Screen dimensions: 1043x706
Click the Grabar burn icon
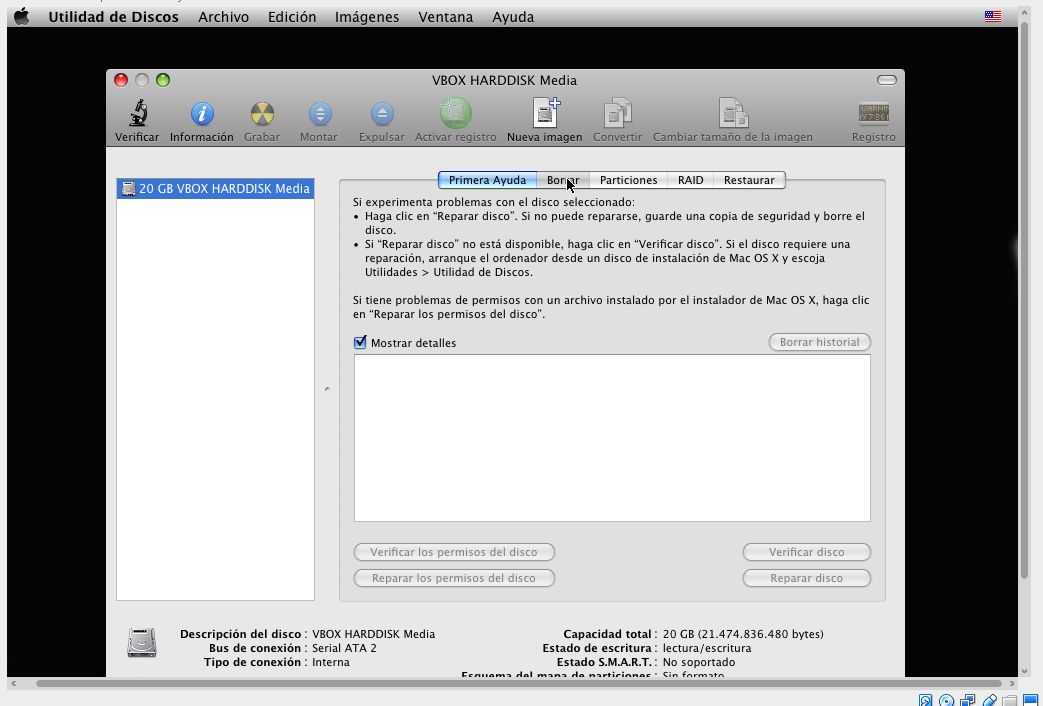coord(262,114)
